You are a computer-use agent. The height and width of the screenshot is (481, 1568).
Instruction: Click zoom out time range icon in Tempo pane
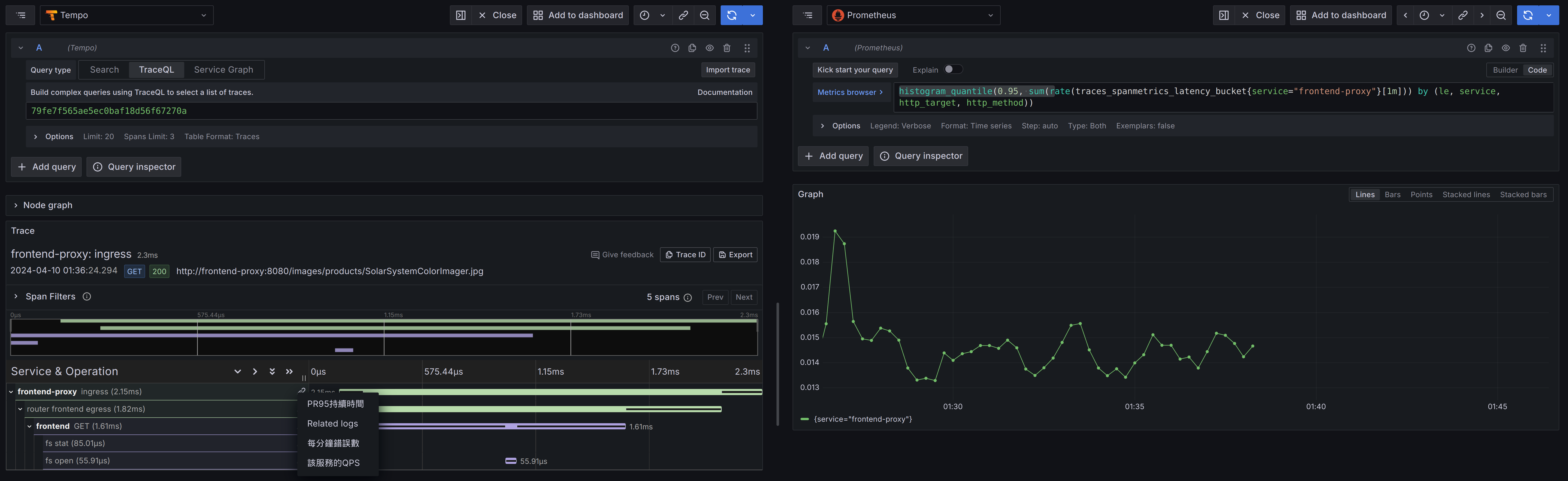pos(704,15)
